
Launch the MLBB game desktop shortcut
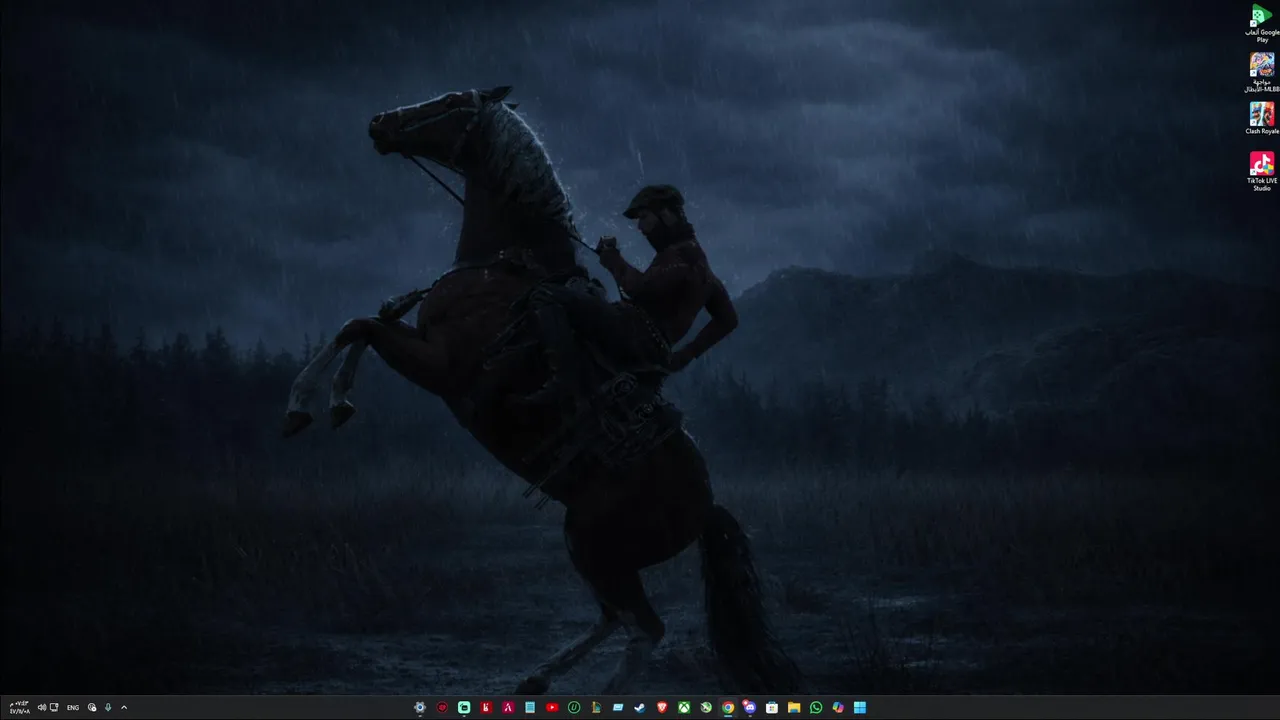(1262, 72)
